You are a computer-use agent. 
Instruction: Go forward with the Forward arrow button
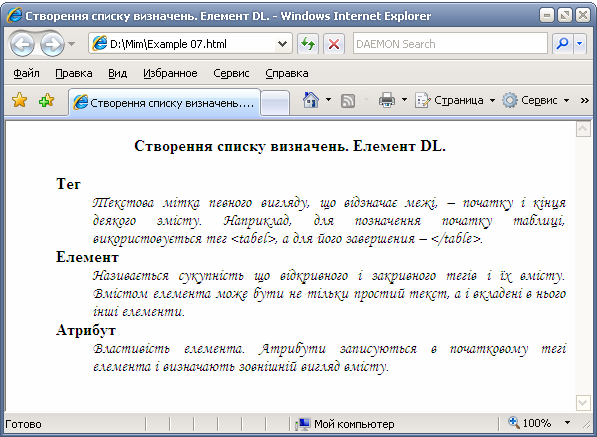tap(52, 44)
